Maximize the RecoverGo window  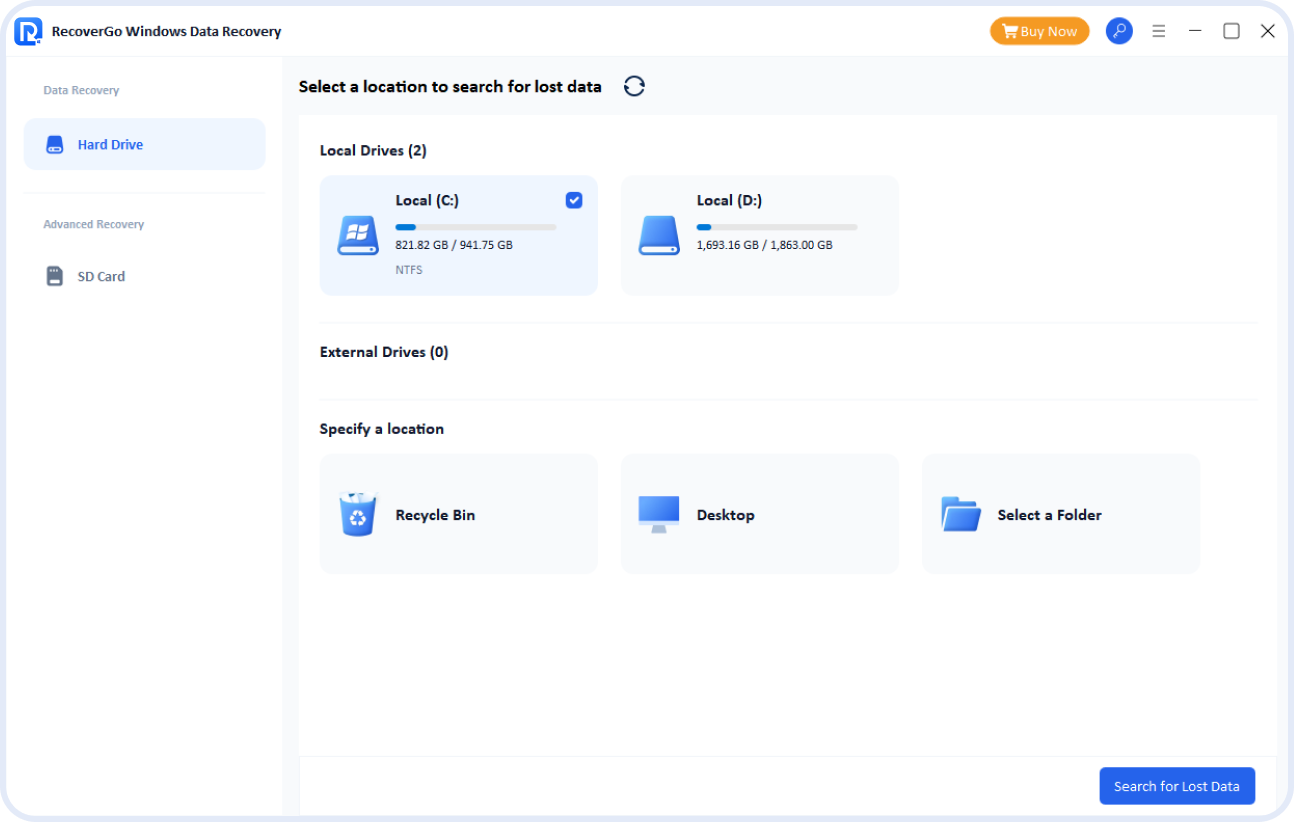(x=1231, y=31)
